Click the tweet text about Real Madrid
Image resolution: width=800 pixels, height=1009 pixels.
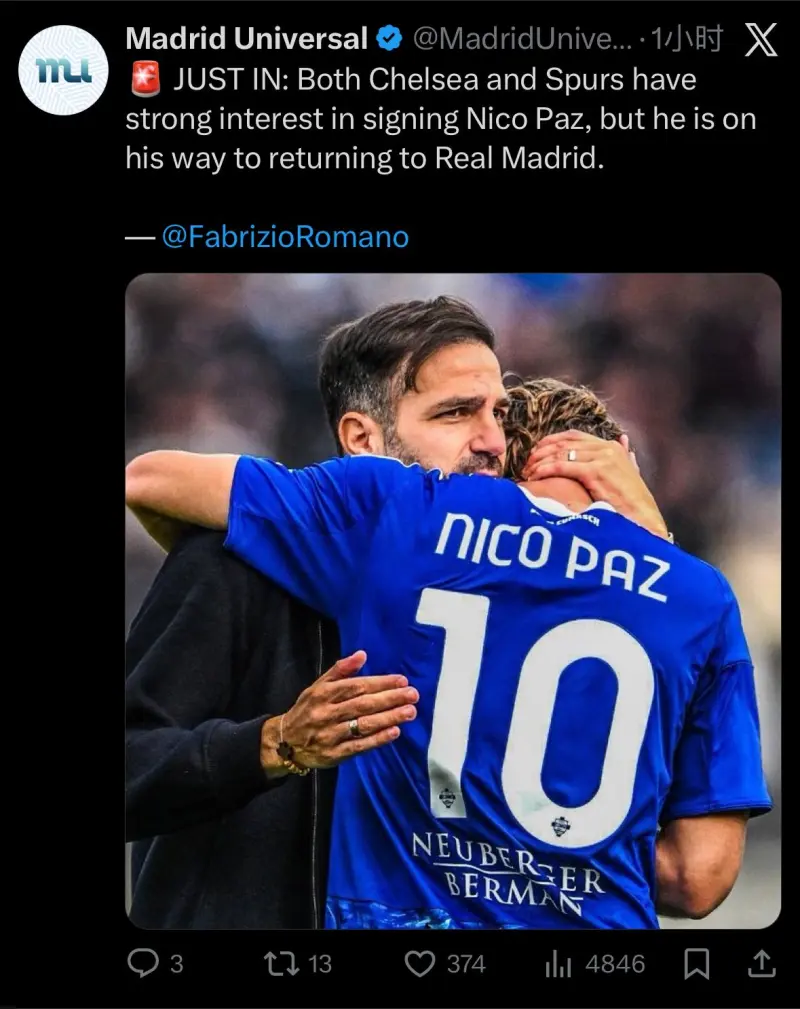(x=440, y=119)
